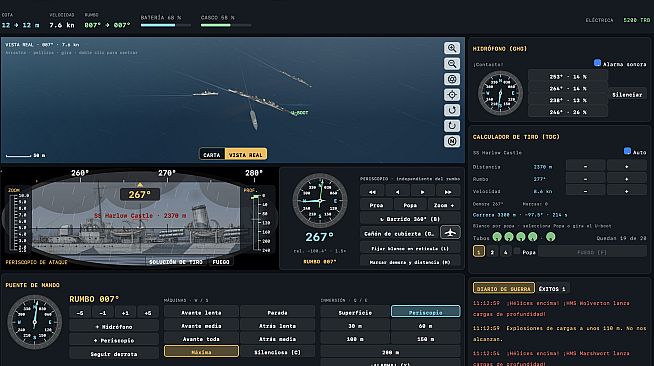Open the ÉXITOS 1 tab
Image resolution: width=654 pixels, height=366 pixels.
552,288
